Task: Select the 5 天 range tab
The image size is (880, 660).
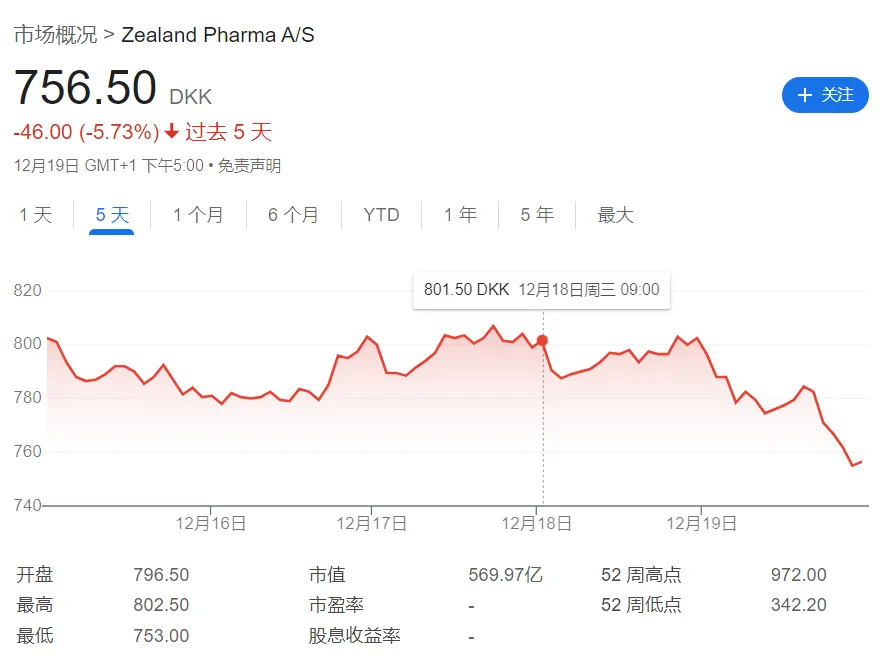Action: (x=112, y=215)
